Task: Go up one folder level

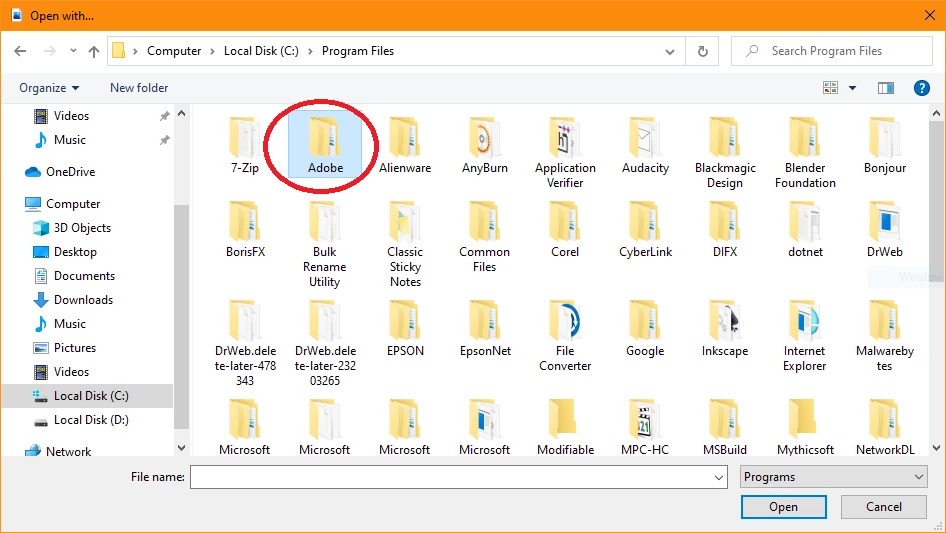Action: 94,51
